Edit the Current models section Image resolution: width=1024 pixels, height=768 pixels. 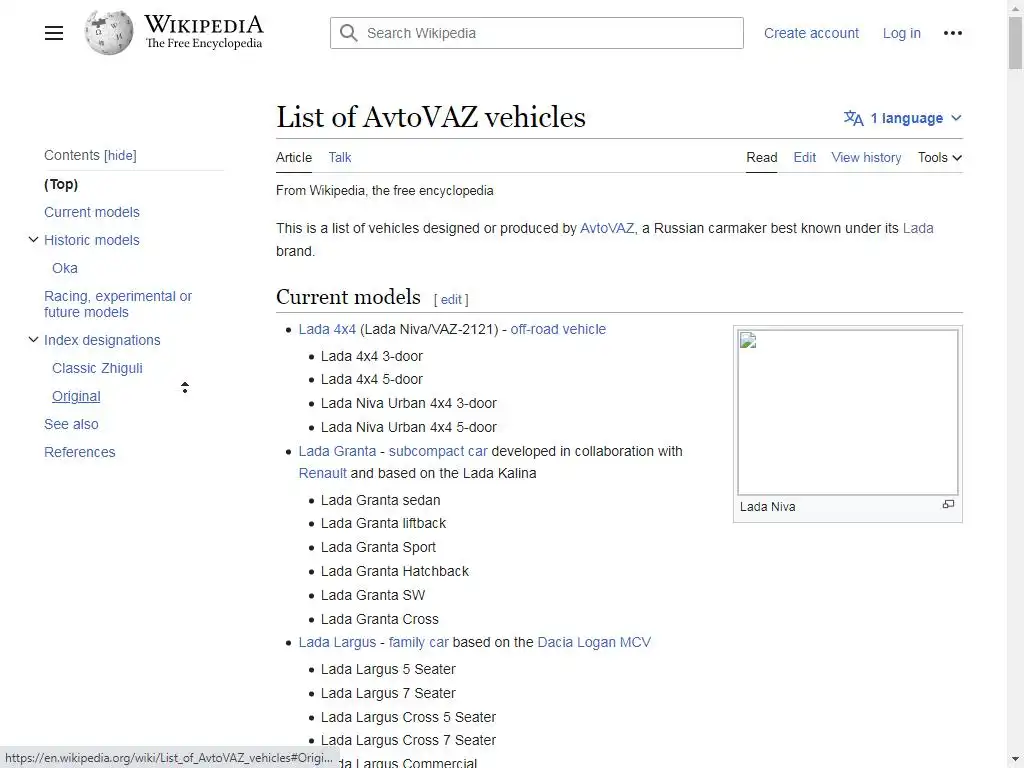(x=451, y=299)
